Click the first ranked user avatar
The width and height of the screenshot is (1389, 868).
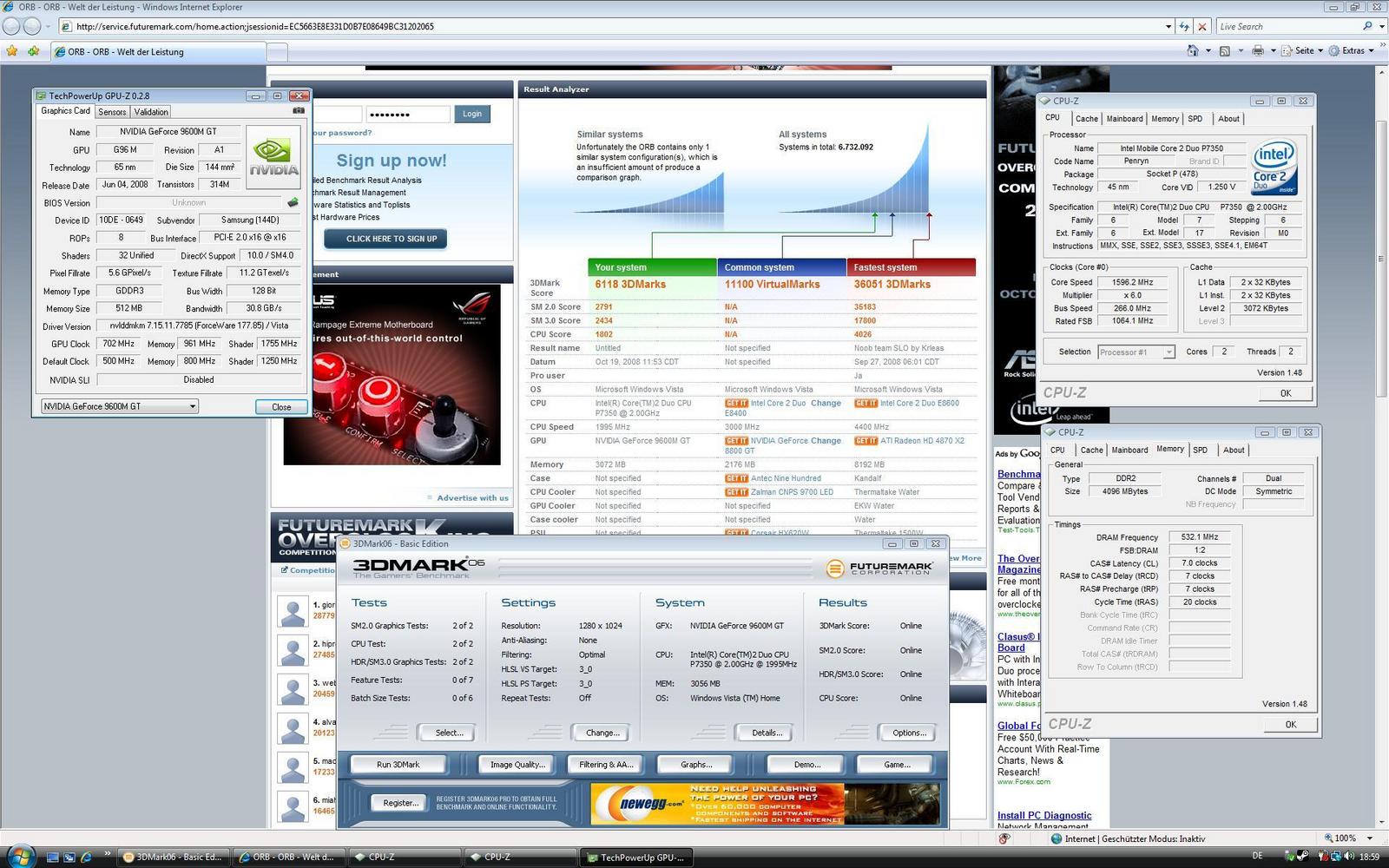point(293,611)
